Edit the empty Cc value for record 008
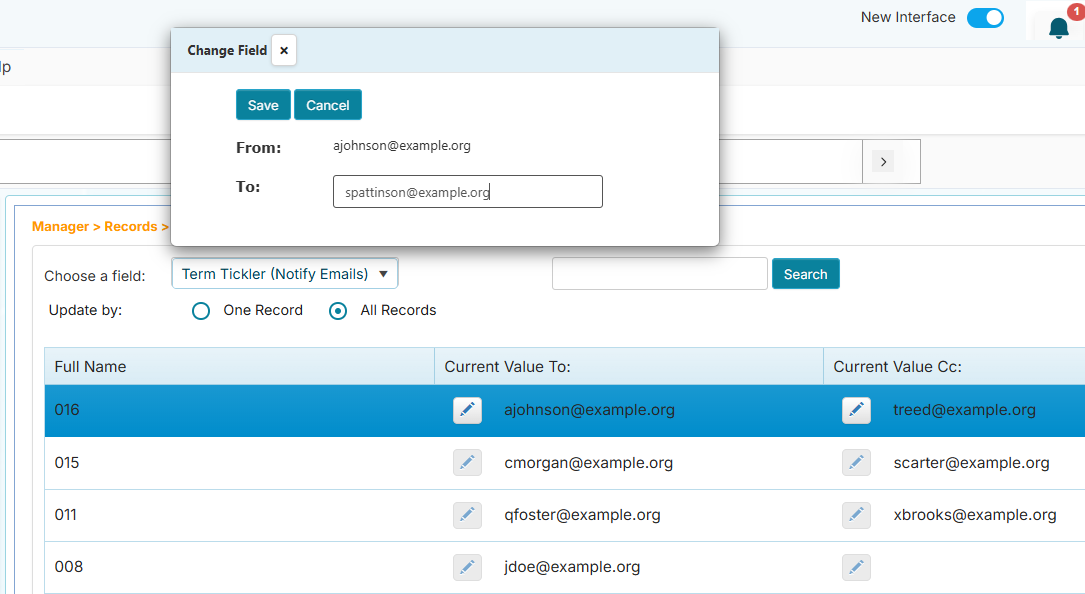The image size is (1085, 594). click(x=856, y=567)
